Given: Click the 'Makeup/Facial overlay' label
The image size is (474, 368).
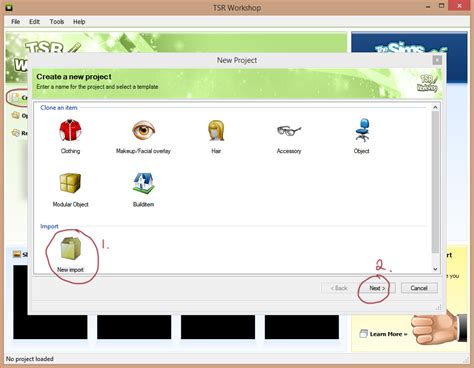Looking at the screenshot, I should click(143, 151).
